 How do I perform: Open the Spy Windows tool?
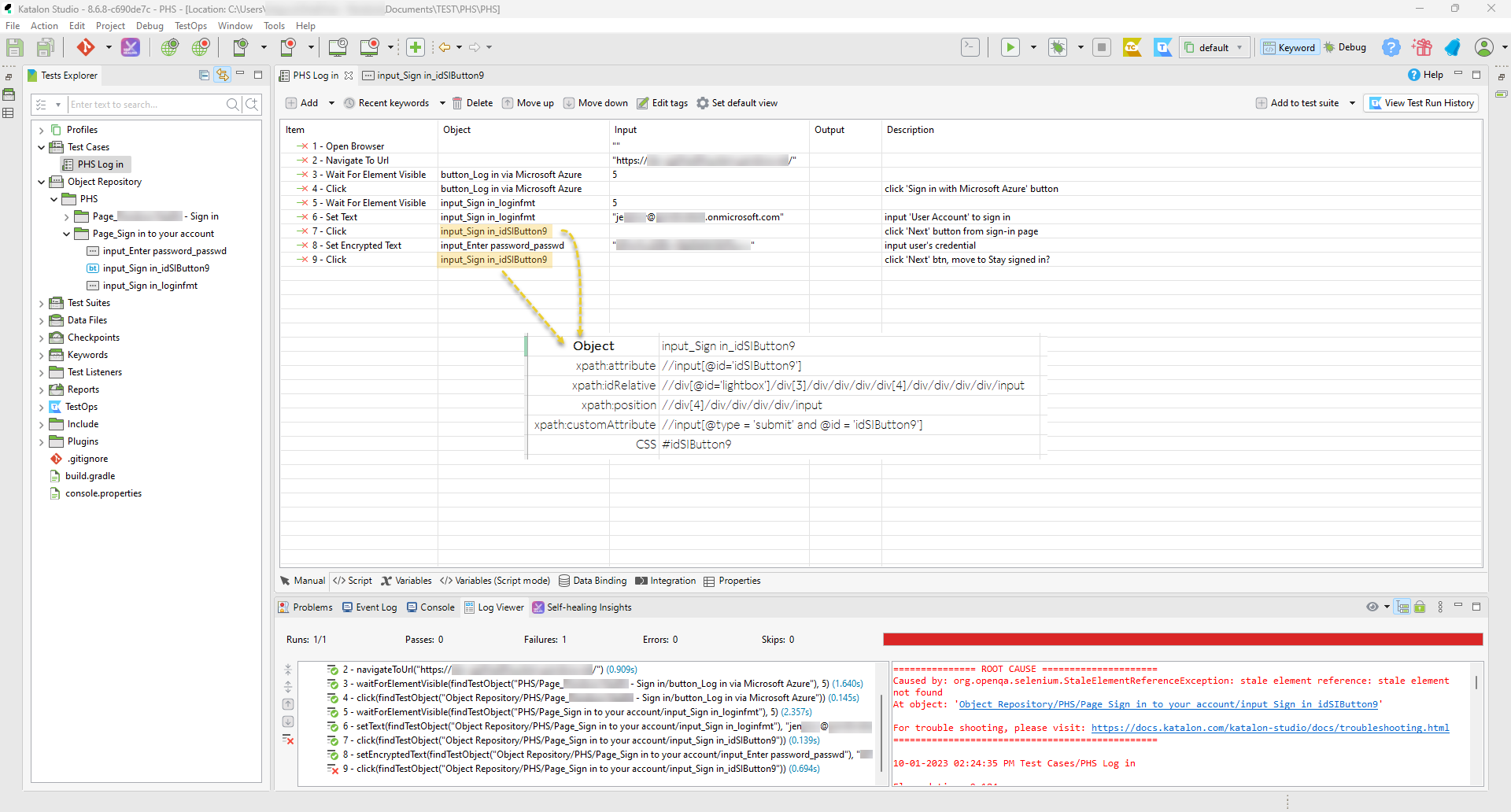tap(338, 47)
